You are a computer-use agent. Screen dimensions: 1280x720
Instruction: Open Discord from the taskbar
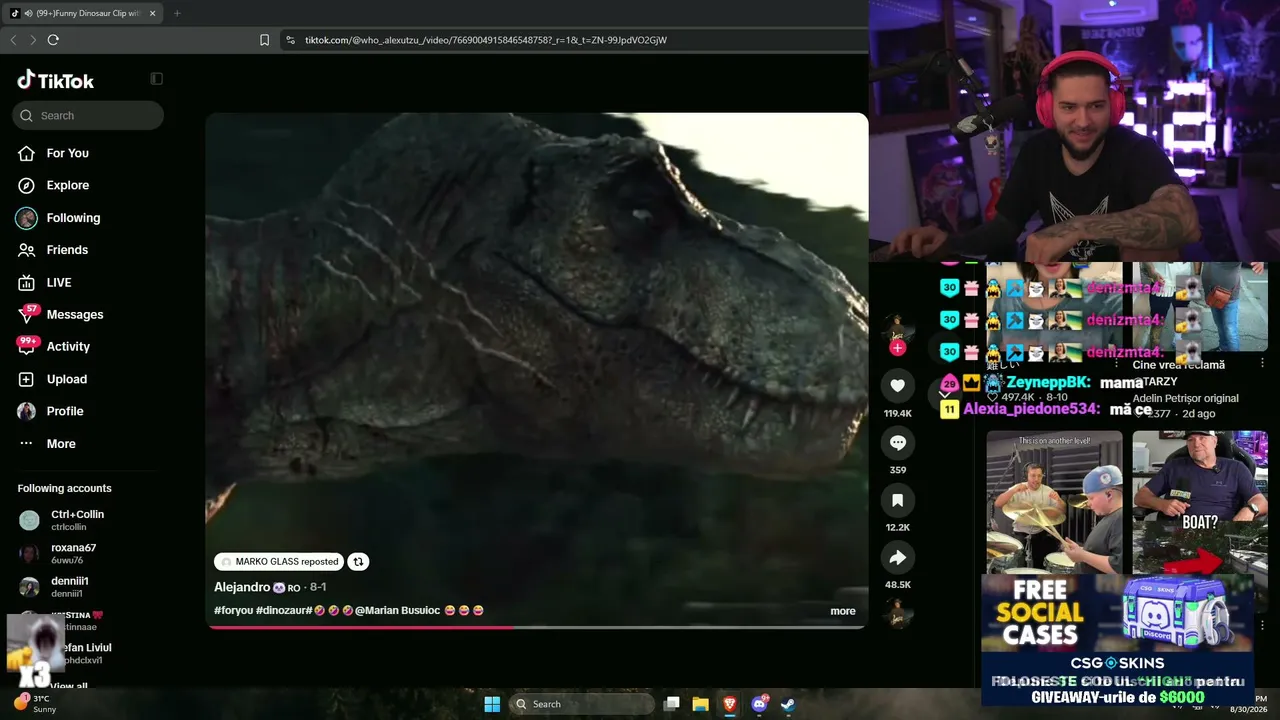pos(759,704)
